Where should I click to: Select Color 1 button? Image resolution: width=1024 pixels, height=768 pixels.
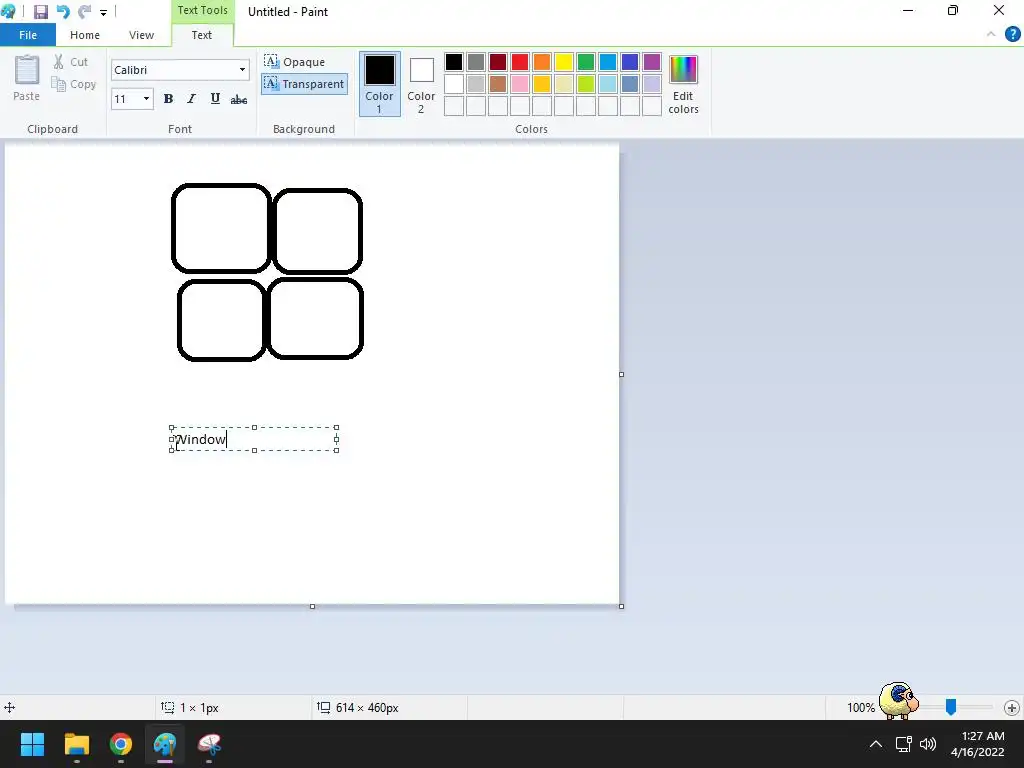[379, 84]
